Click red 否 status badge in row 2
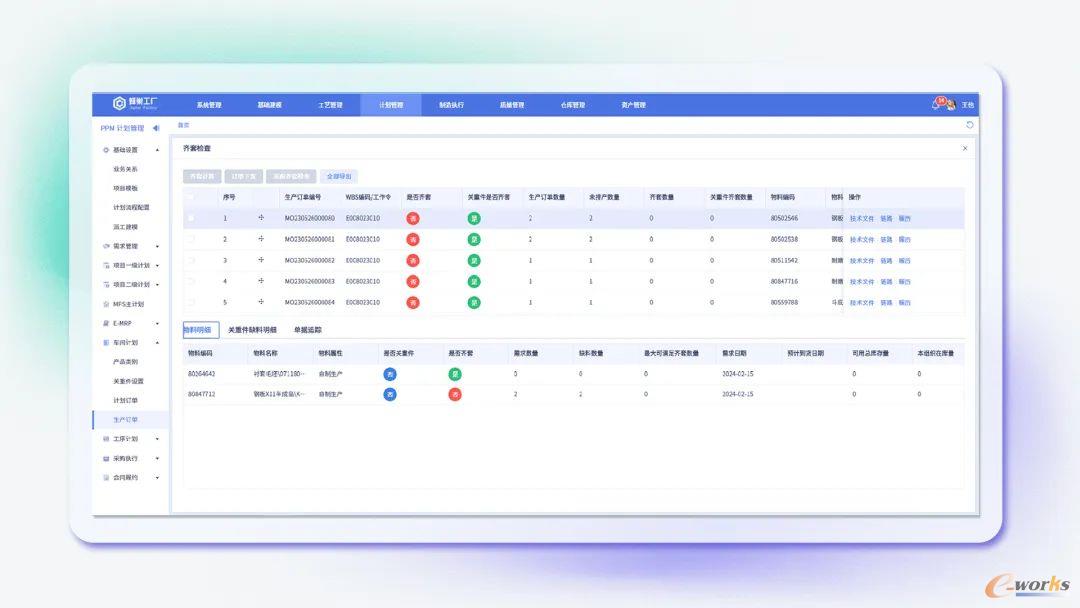The height and width of the screenshot is (608, 1080). 413,239
